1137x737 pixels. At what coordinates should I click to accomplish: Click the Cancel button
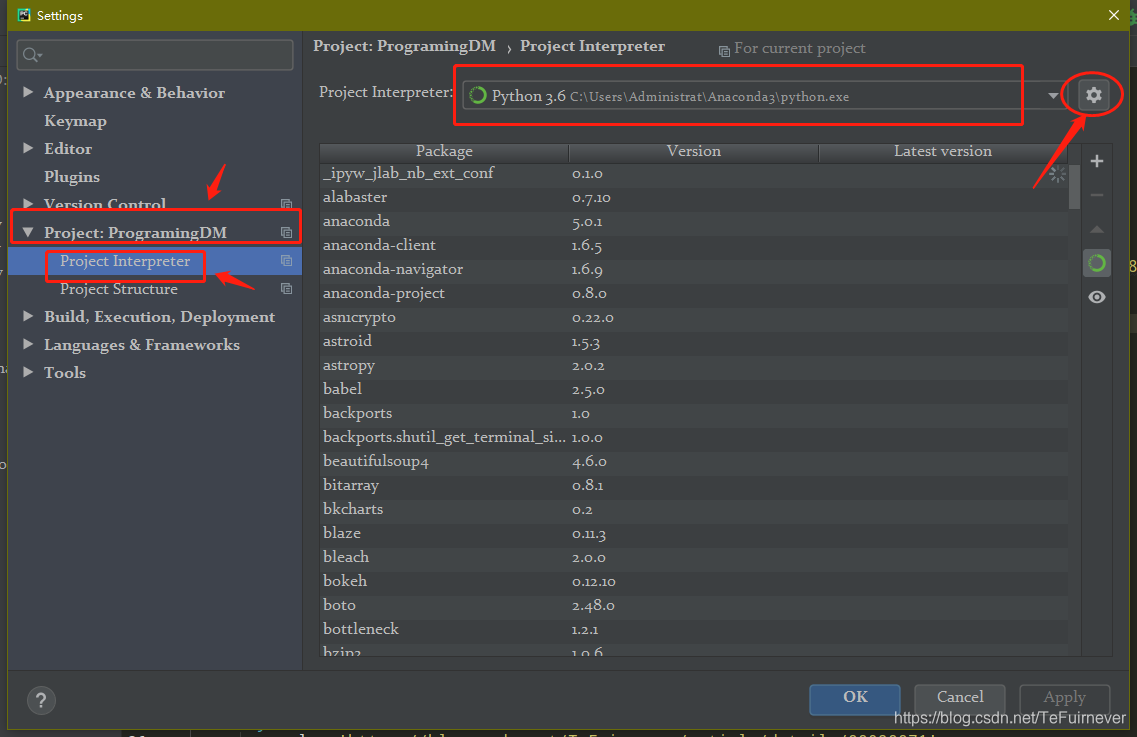(x=959, y=698)
